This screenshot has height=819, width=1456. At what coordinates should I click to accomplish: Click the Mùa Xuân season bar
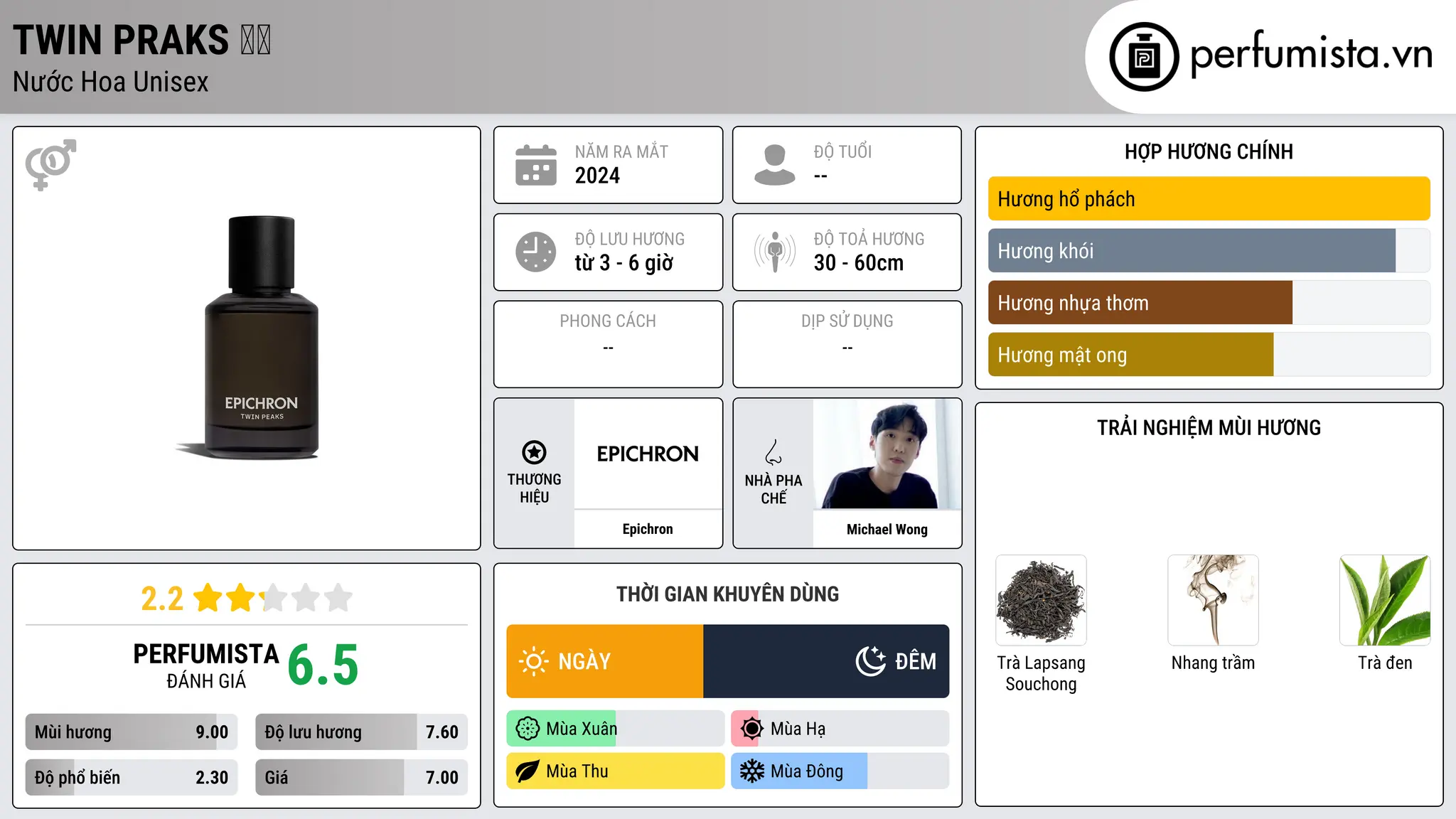coord(615,729)
